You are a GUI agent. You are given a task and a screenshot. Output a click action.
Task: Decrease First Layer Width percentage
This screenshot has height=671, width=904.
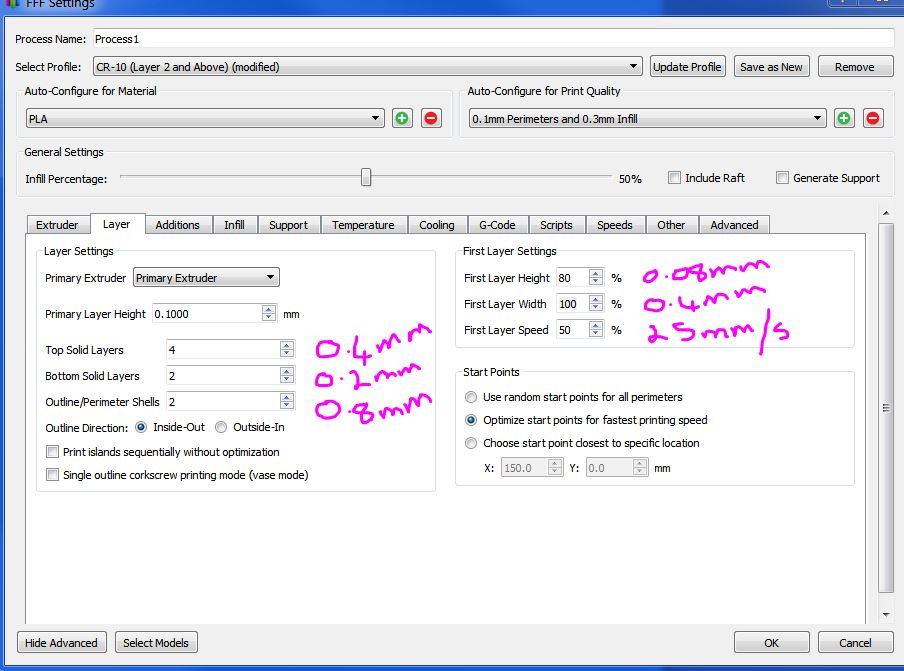pyautogui.click(x=596, y=307)
